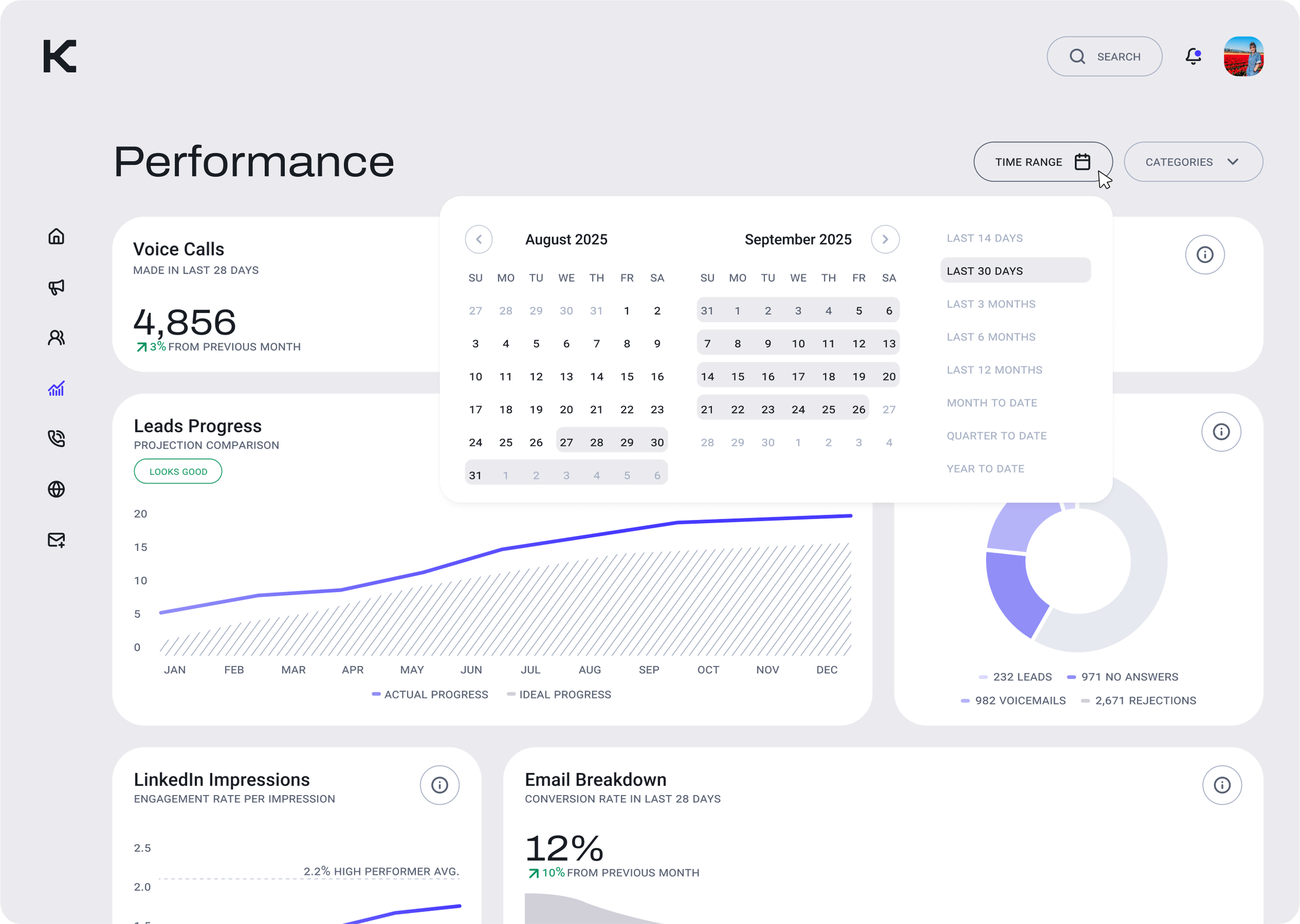This screenshot has width=1300, height=924.
Task: Click Email Breakdown info icon
Action: point(1221,785)
